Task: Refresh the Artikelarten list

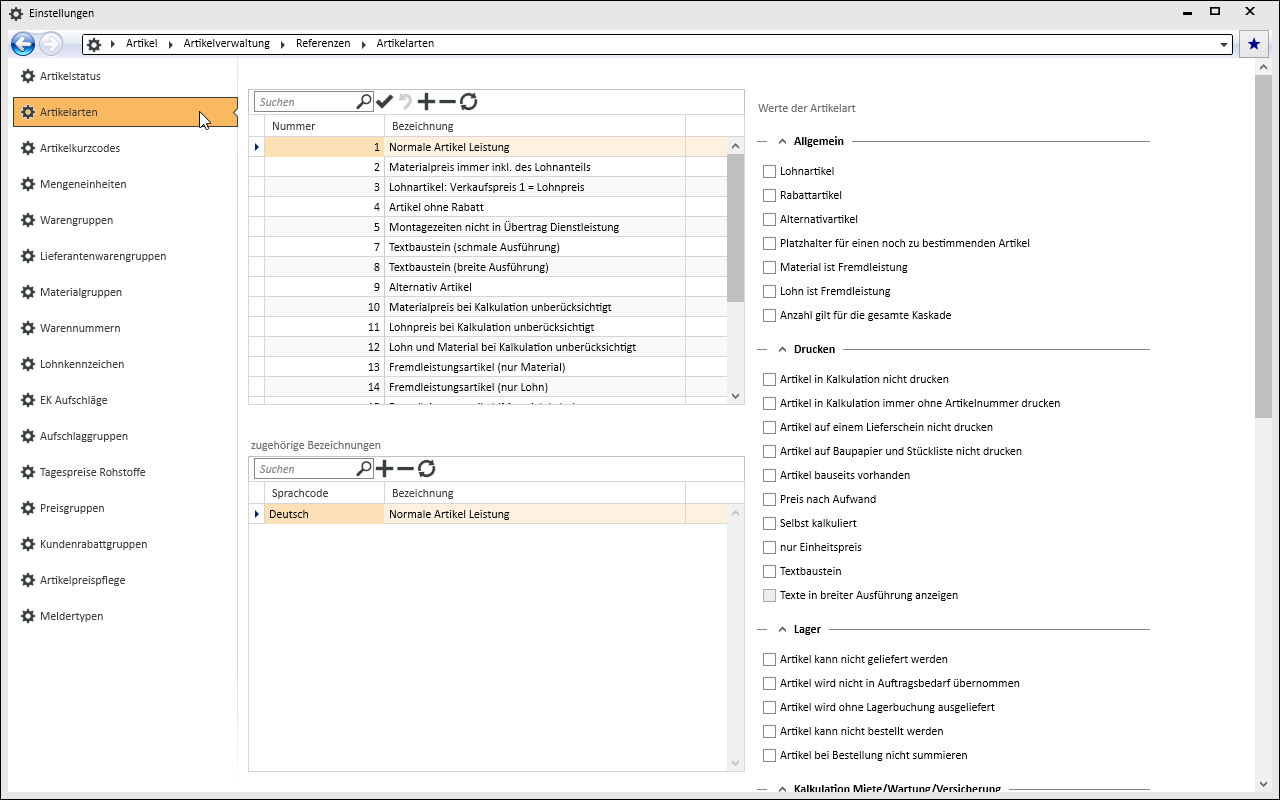Action: [x=468, y=101]
